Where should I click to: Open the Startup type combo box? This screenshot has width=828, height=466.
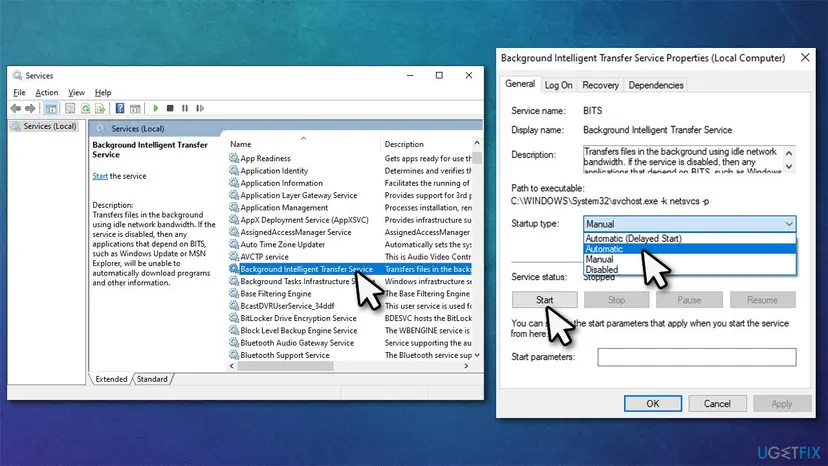point(689,224)
